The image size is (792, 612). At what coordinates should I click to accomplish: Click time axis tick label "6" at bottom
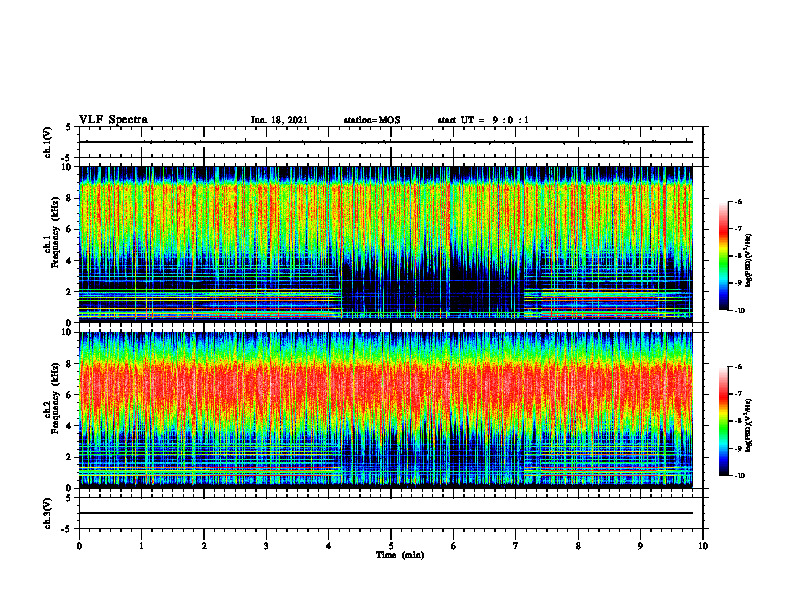pyautogui.click(x=454, y=546)
